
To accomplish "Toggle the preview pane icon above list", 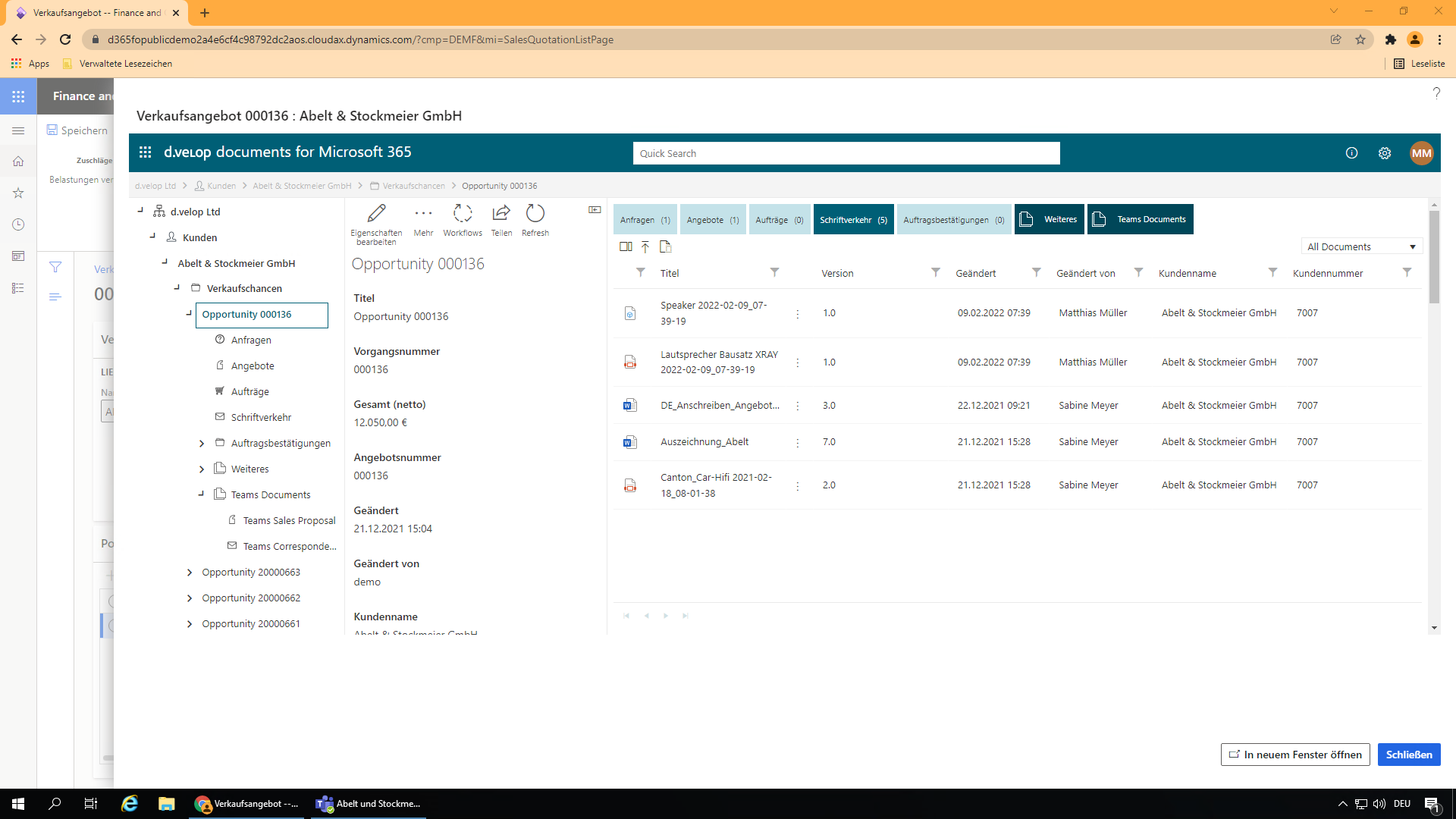I will [x=626, y=246].
